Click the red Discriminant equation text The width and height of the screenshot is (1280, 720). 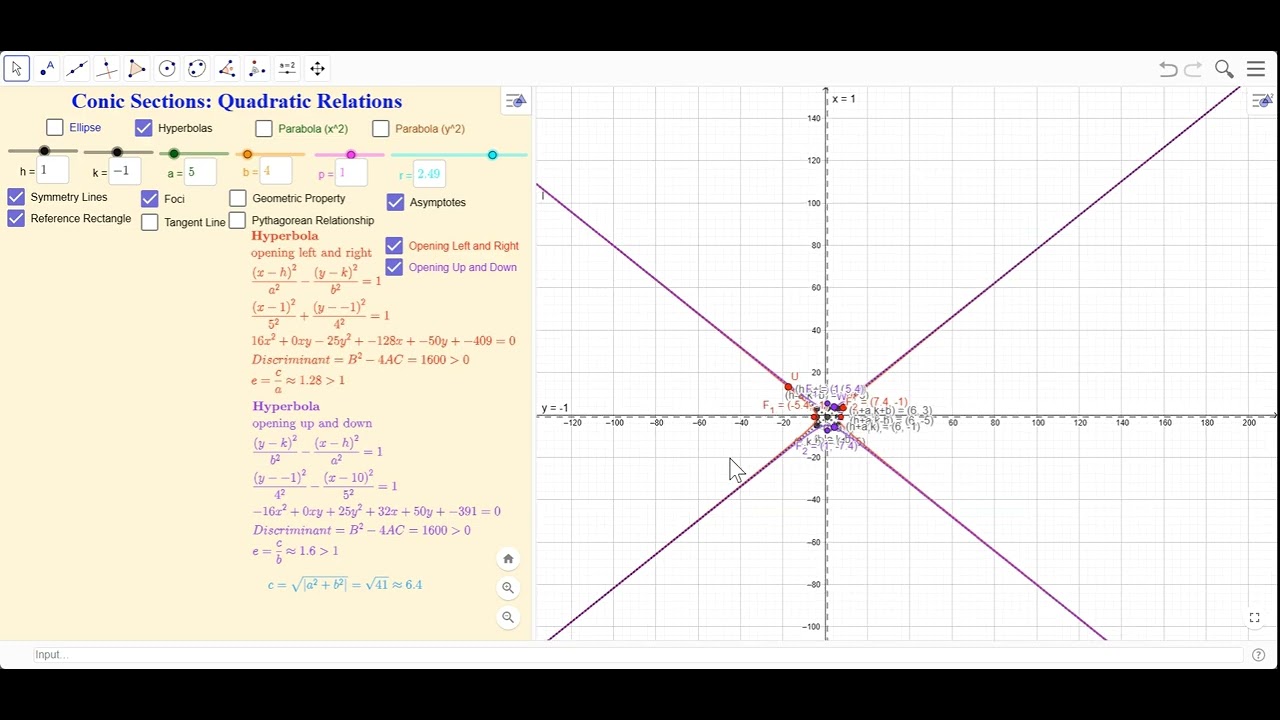click(360, 359)
